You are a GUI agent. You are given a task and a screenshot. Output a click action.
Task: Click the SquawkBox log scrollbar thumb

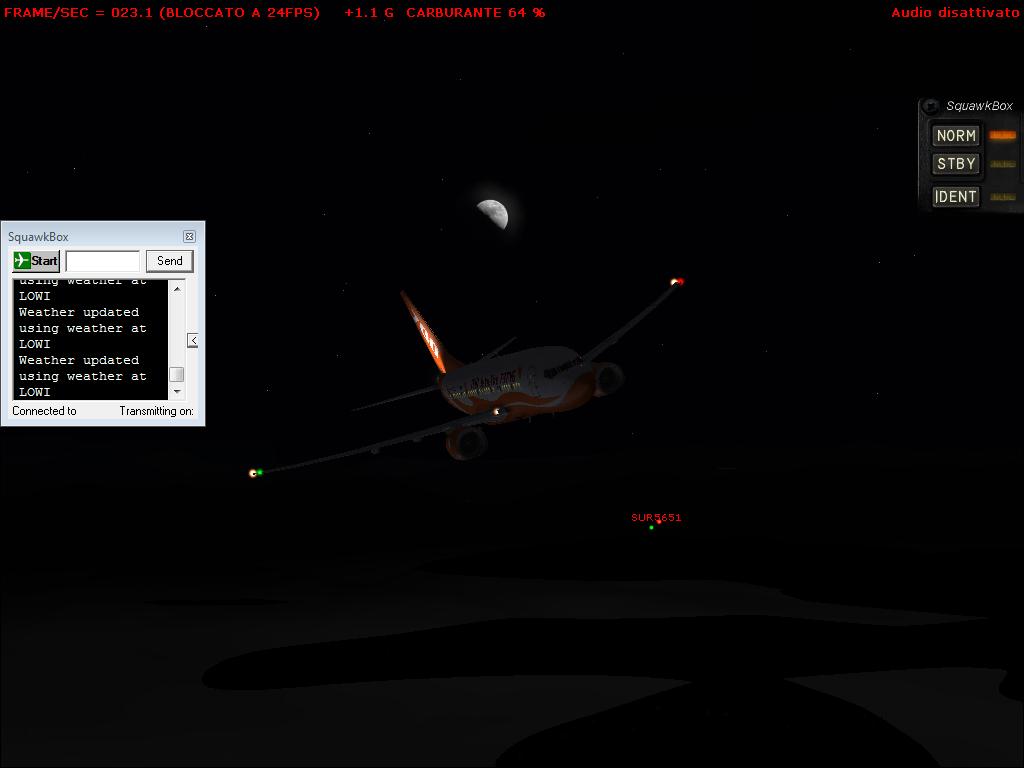176,374
